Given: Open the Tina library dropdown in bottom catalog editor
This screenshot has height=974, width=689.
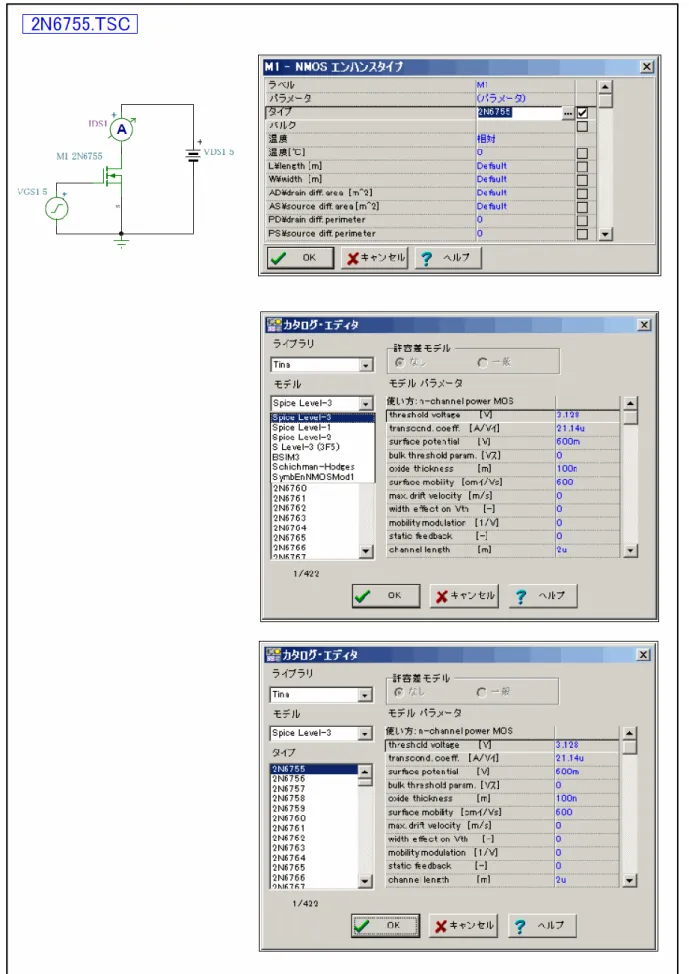Looking at the screenshot, I should [365, 695].
